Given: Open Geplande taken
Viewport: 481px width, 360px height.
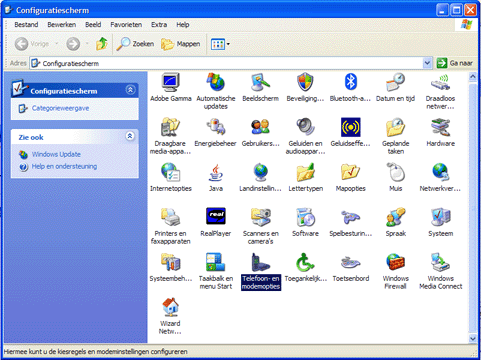Looking at the screenshot, I should (x=395, y=127).
